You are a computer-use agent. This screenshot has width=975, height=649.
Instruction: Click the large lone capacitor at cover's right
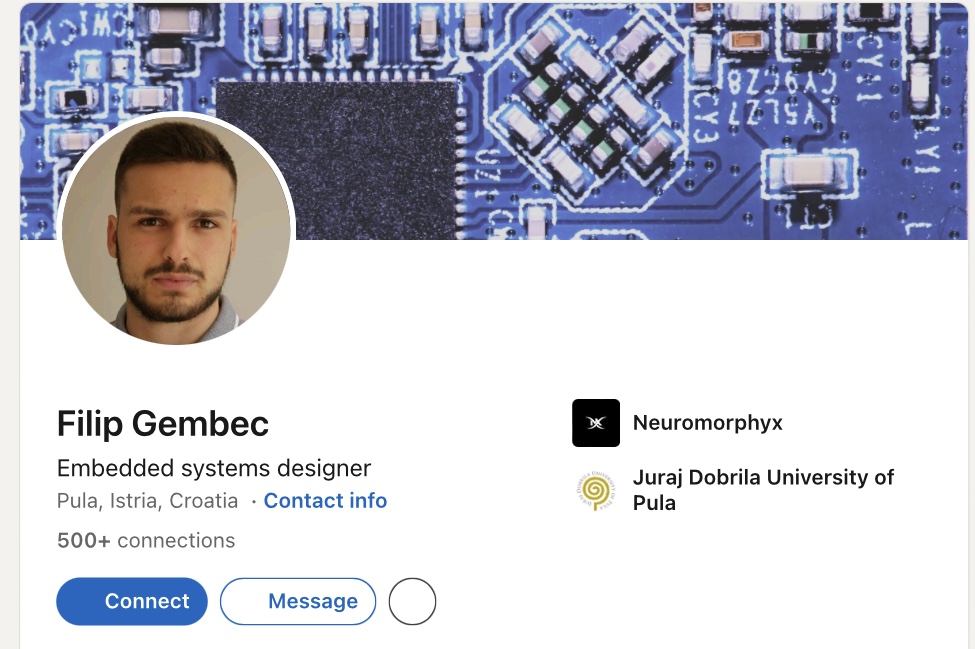[810, 172]
